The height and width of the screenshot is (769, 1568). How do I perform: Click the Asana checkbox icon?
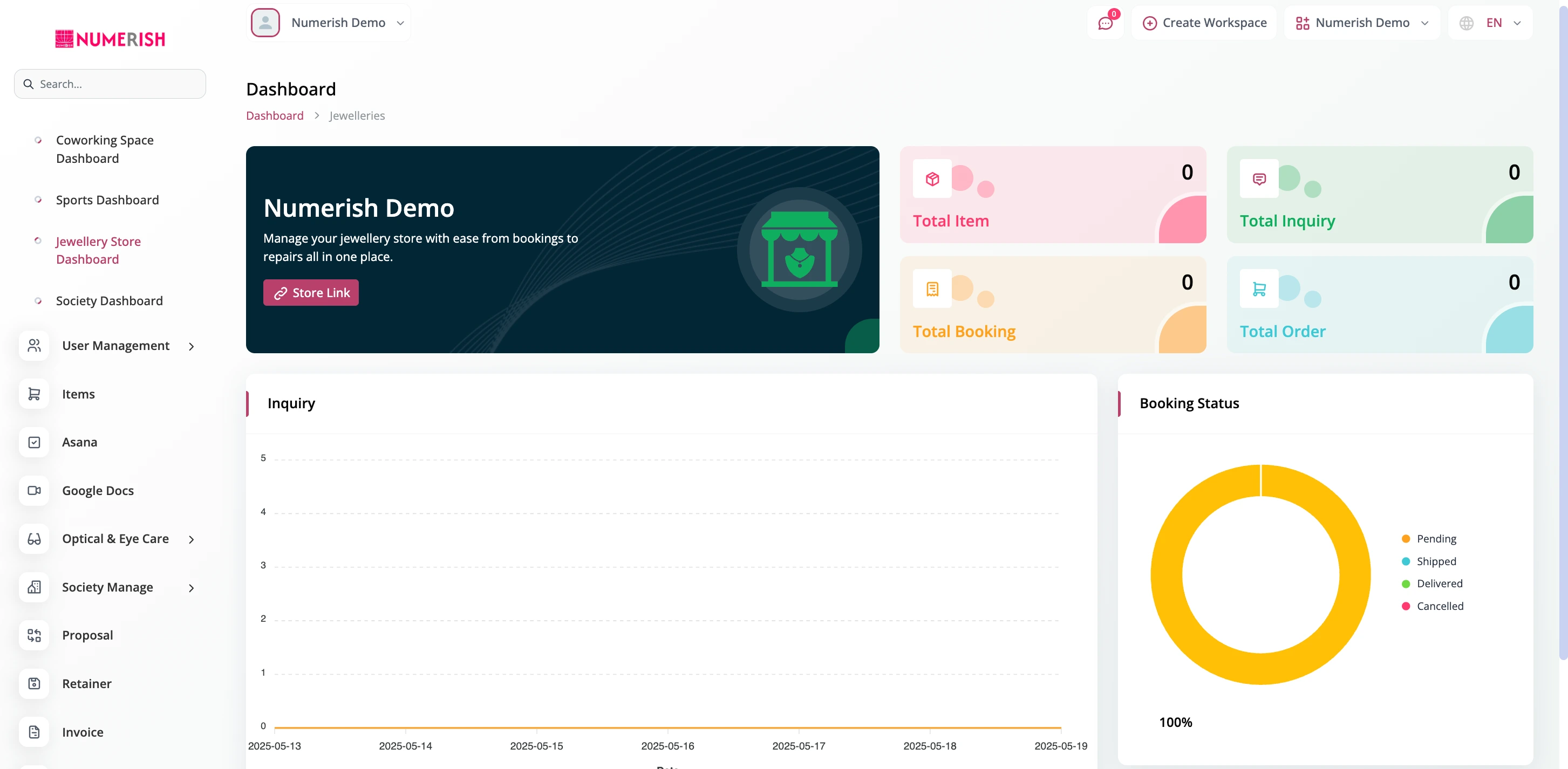[34, 442]
